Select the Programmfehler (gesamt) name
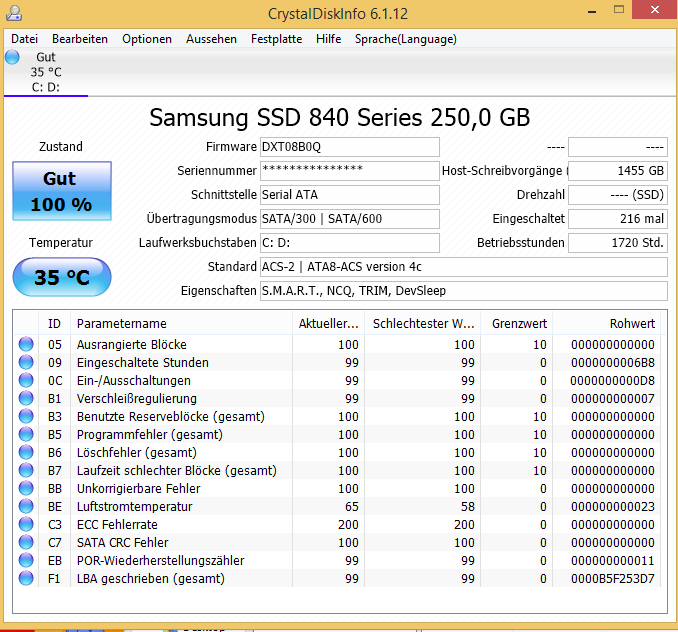The width and height of the screenshot is (678, 632). click(x=150, y=435)
